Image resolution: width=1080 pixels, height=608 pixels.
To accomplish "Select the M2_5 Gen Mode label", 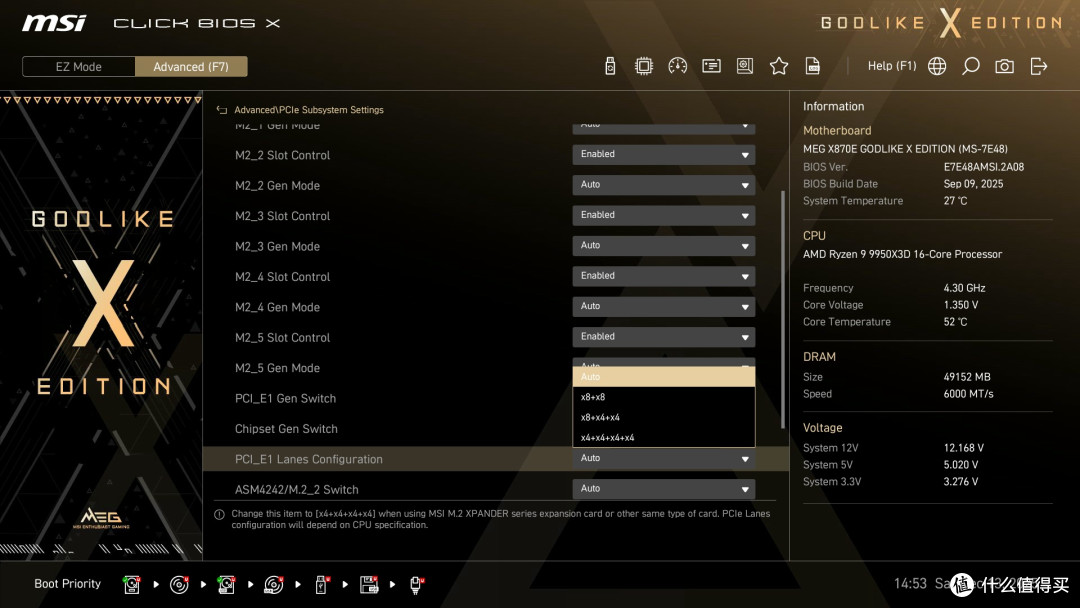I will click(x=277, y=368).
